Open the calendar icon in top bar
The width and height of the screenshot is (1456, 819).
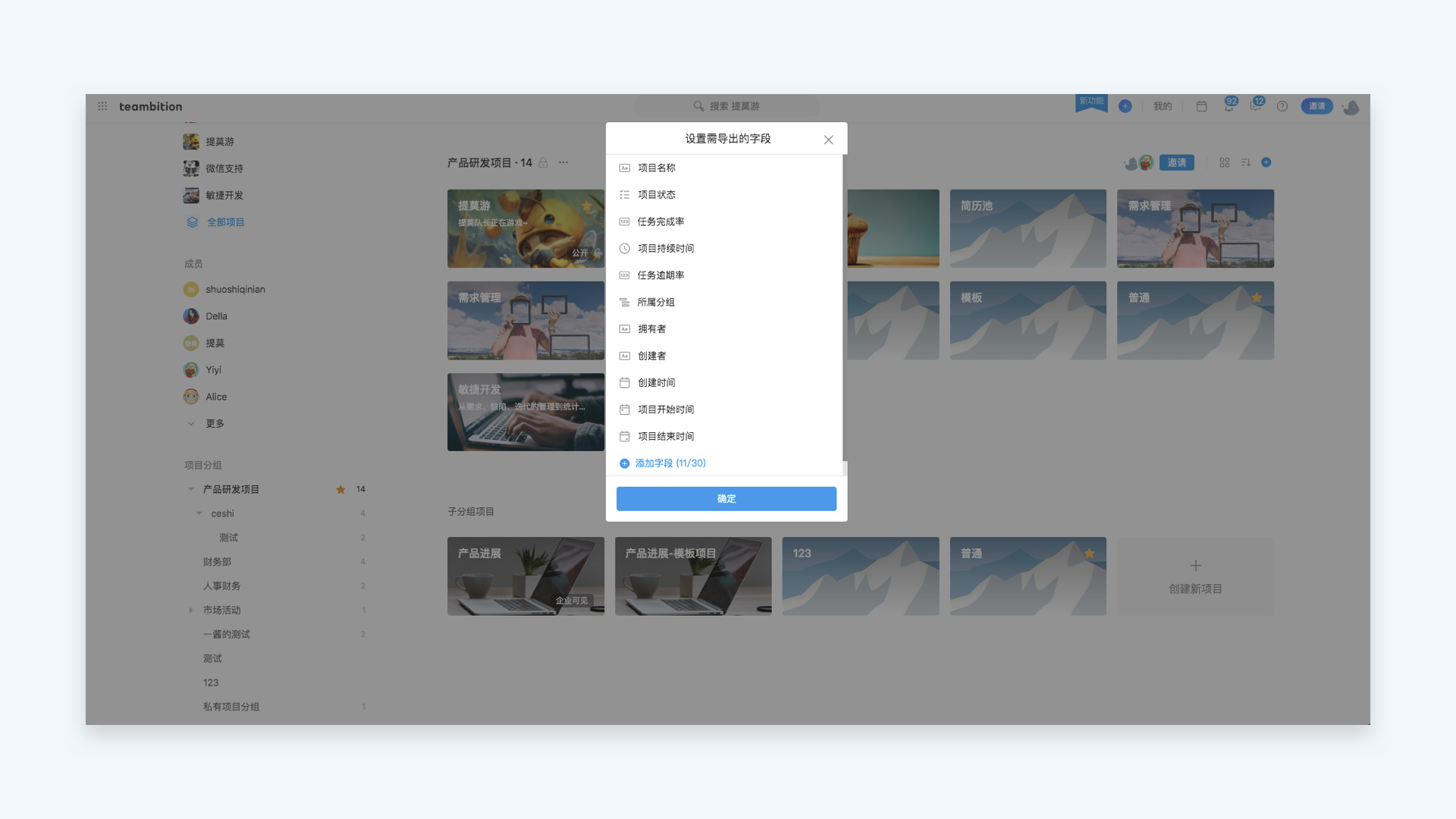(x=1201, y=106)
